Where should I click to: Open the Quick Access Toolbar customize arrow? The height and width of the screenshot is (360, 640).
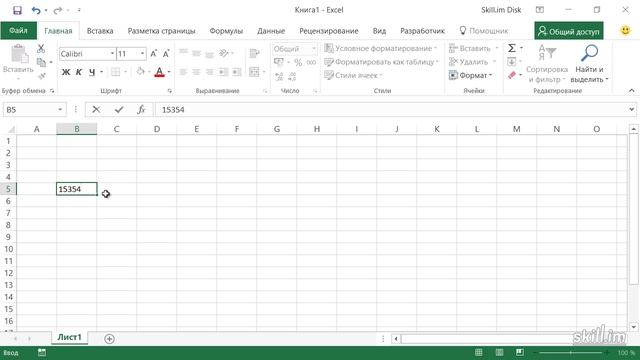coord(79,10)
